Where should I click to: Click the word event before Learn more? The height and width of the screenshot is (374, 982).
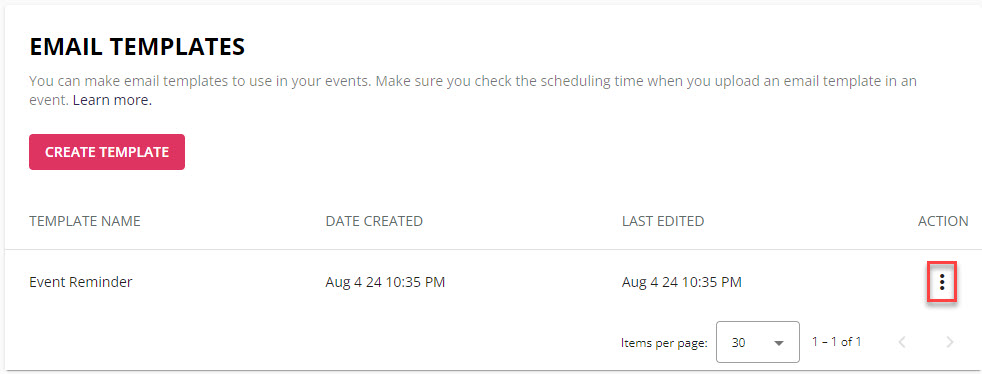point(48,100)
